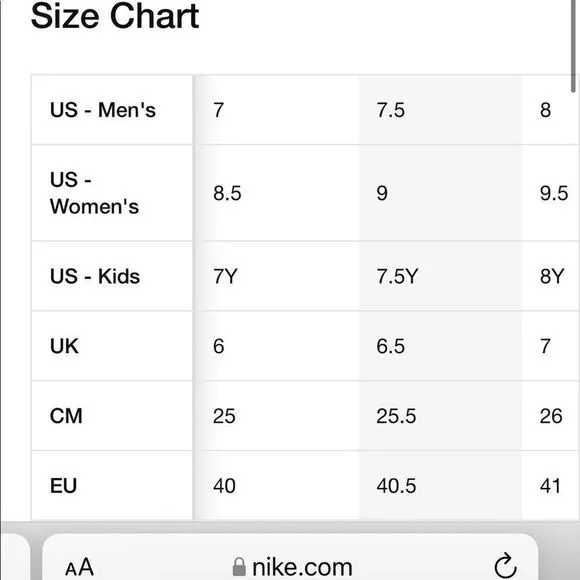The image size is (580, 580).
Task: Click the EU row header cell
Action: (x=112, y=486)
